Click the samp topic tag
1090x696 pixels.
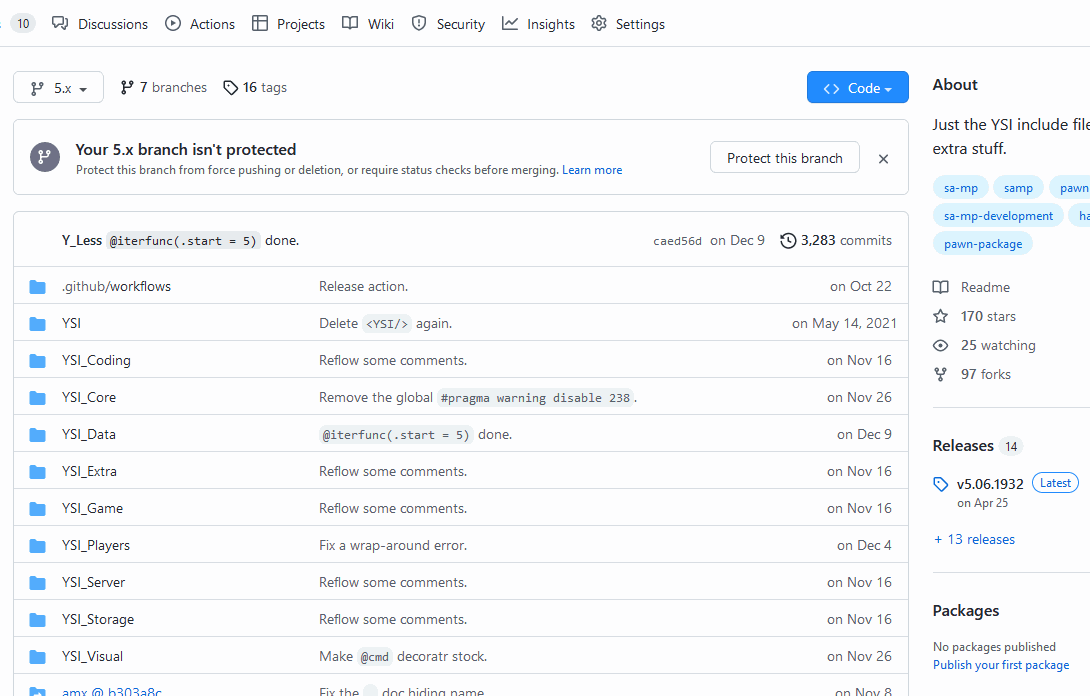pos(1018,188)
